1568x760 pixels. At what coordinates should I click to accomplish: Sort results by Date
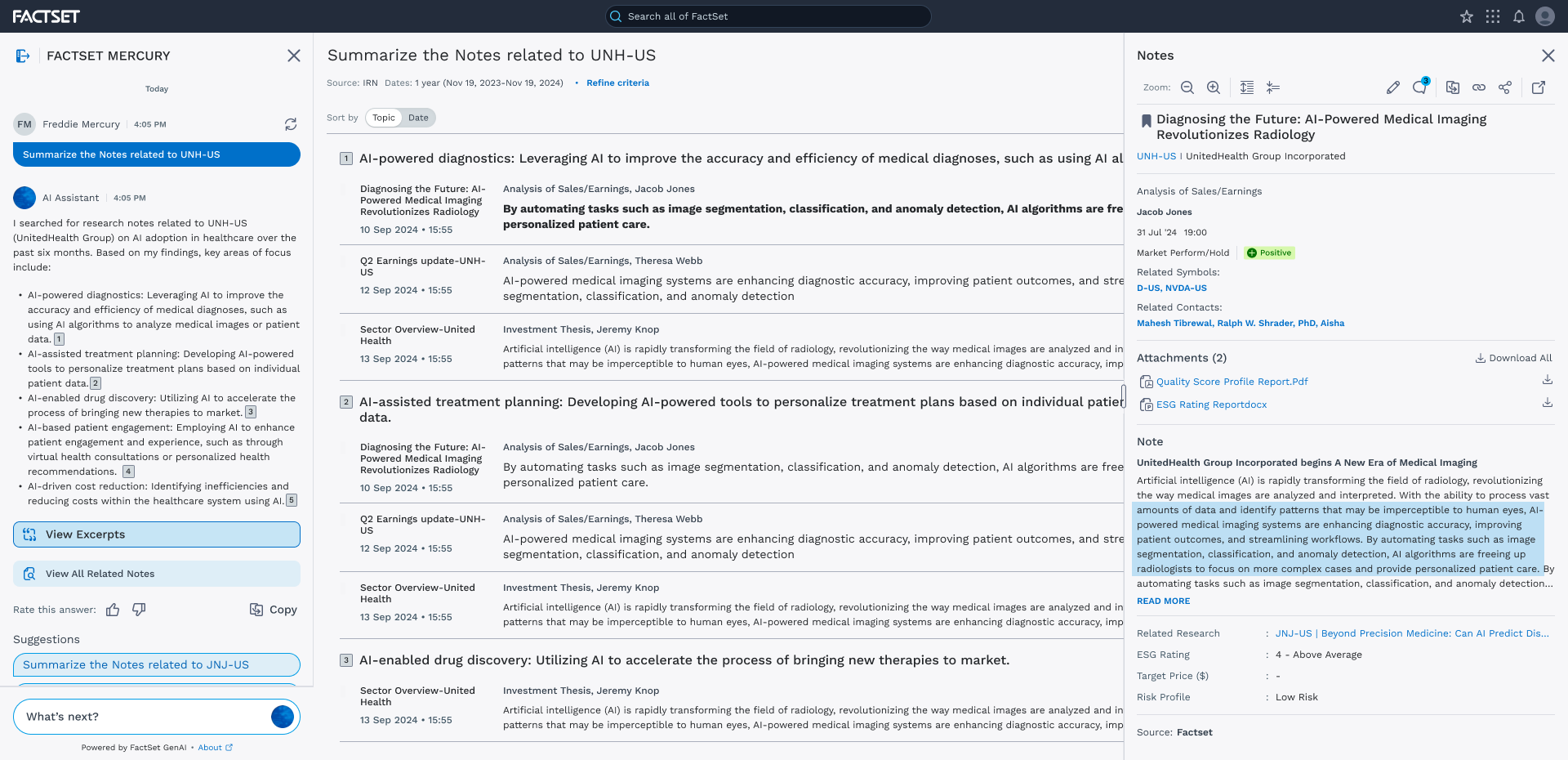pos(418,118)
